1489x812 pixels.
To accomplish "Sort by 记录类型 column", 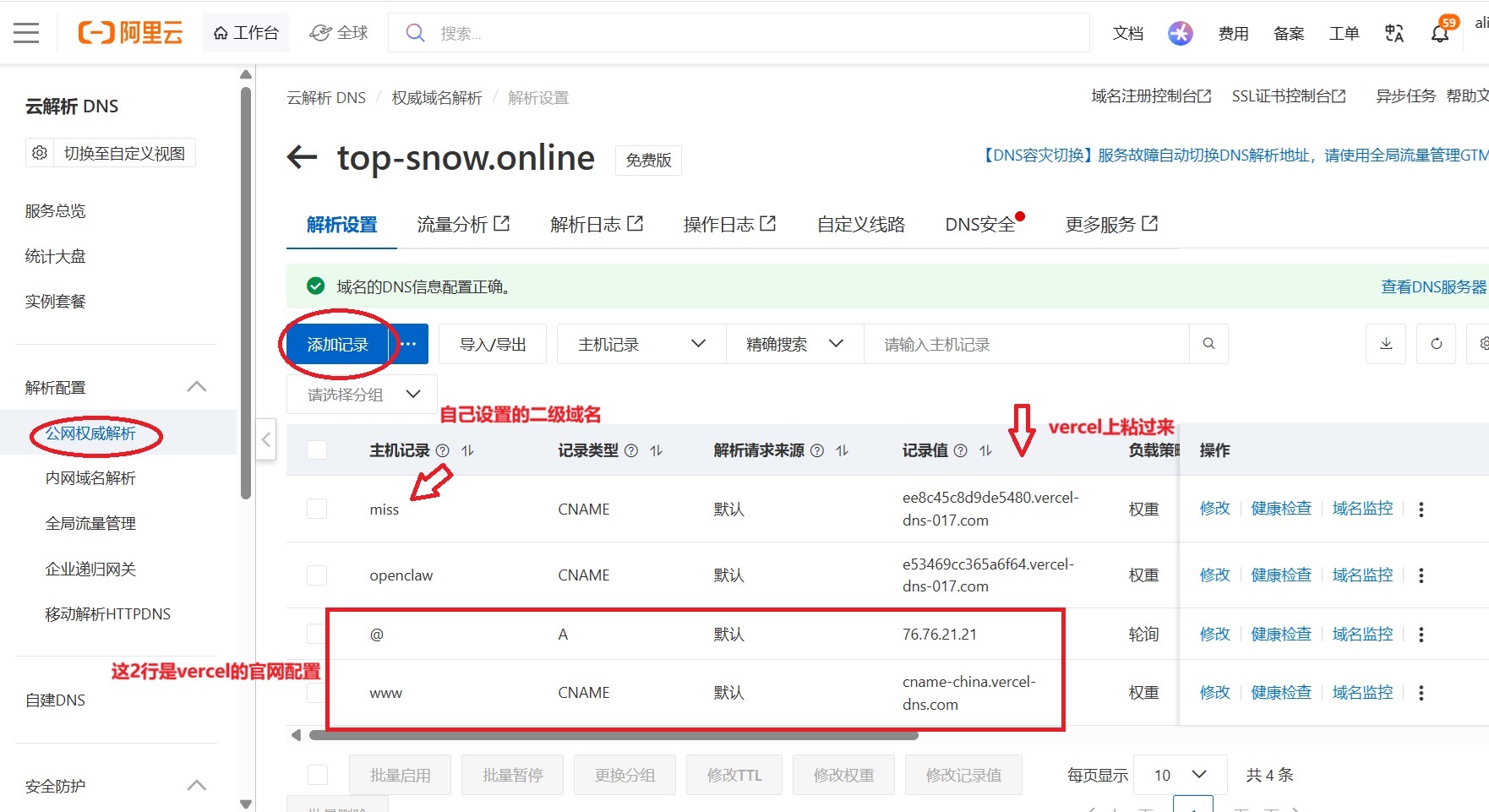I will [x=656, y=451].
